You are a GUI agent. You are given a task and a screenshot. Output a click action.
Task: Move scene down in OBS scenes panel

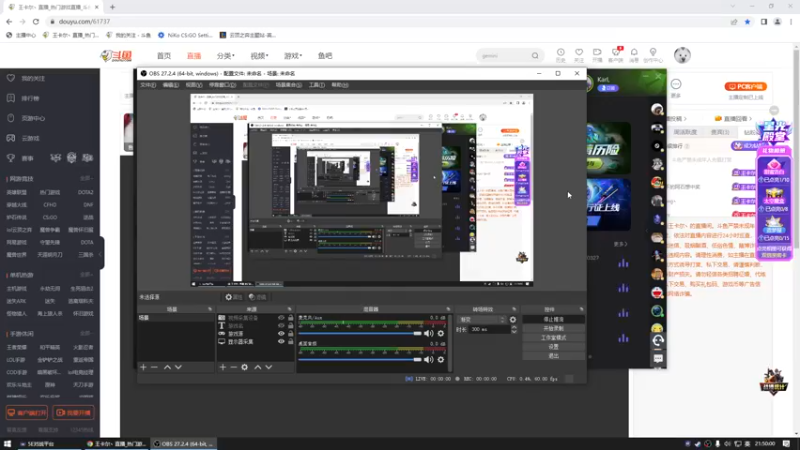[x=178, y=367]
